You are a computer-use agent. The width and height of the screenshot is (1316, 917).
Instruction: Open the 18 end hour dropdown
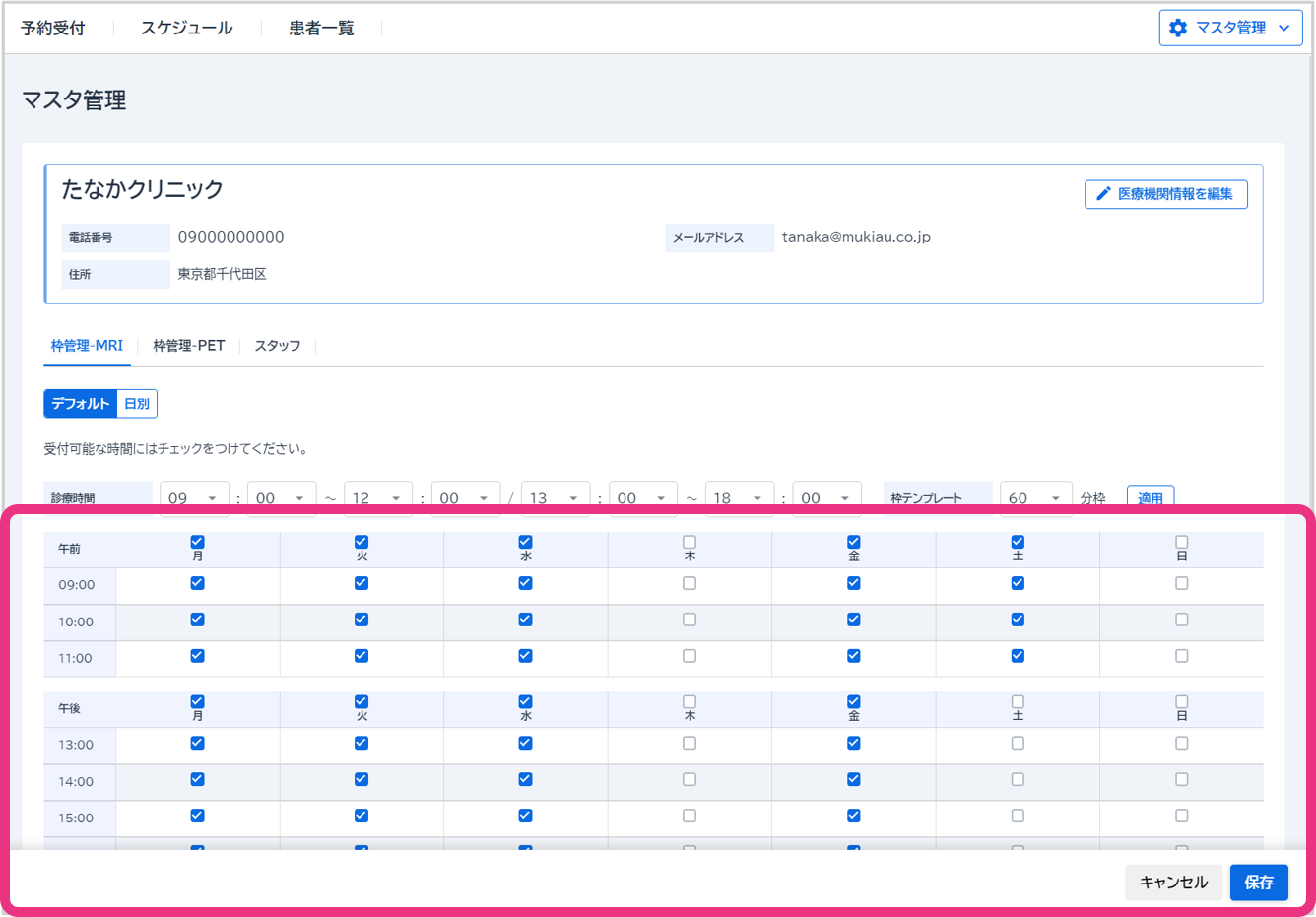[x=739, y=498]
